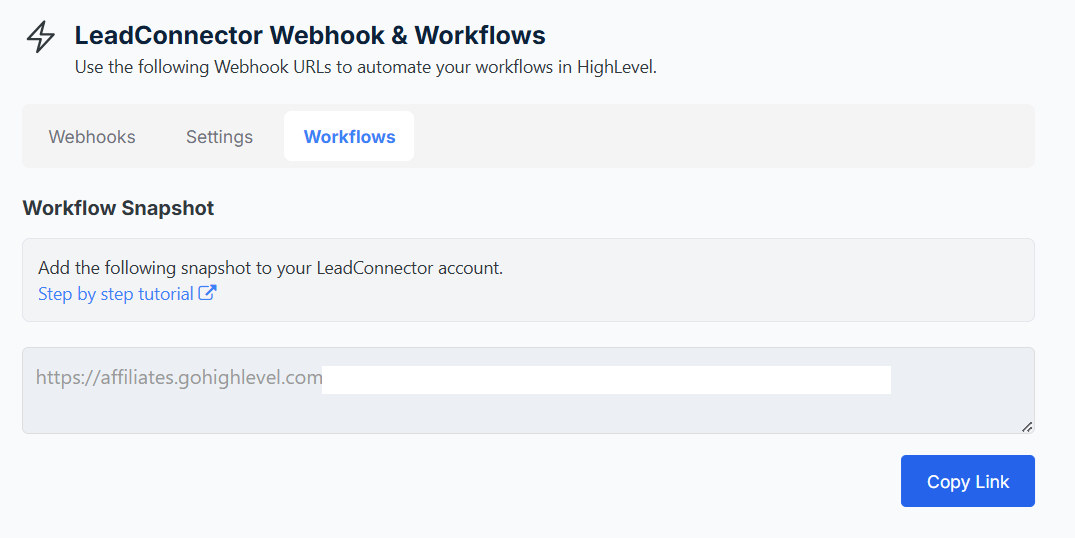This screenshot has width=1075, height=538.
Task: Open the Settings tab
Action: 219,137
